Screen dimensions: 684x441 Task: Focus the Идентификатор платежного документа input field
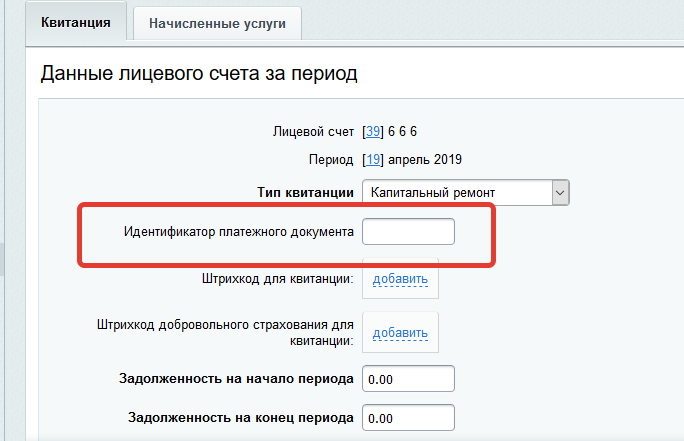tap(408, 231)
